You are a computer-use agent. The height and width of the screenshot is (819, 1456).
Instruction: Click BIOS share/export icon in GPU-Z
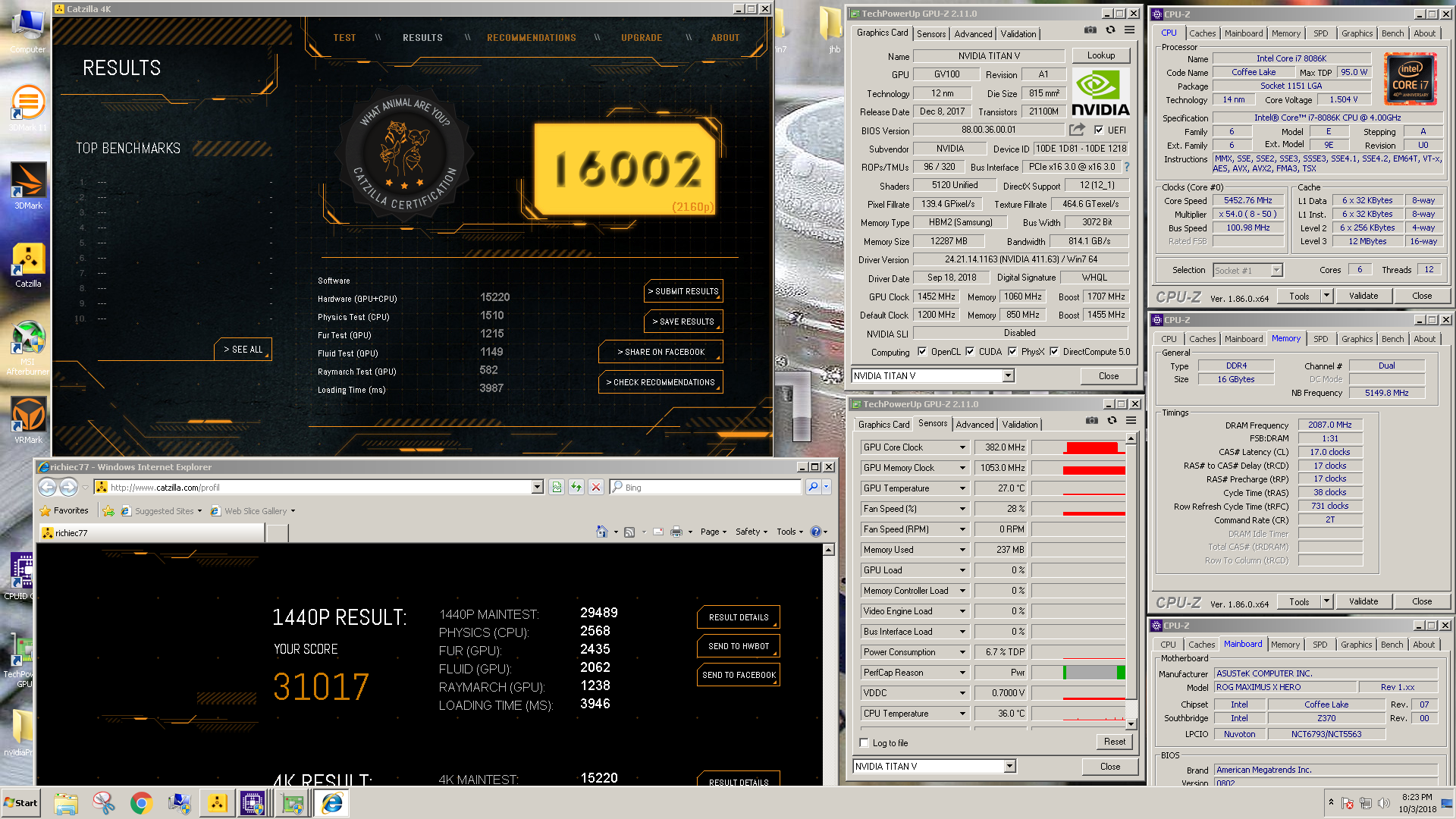coord(1077,130)
